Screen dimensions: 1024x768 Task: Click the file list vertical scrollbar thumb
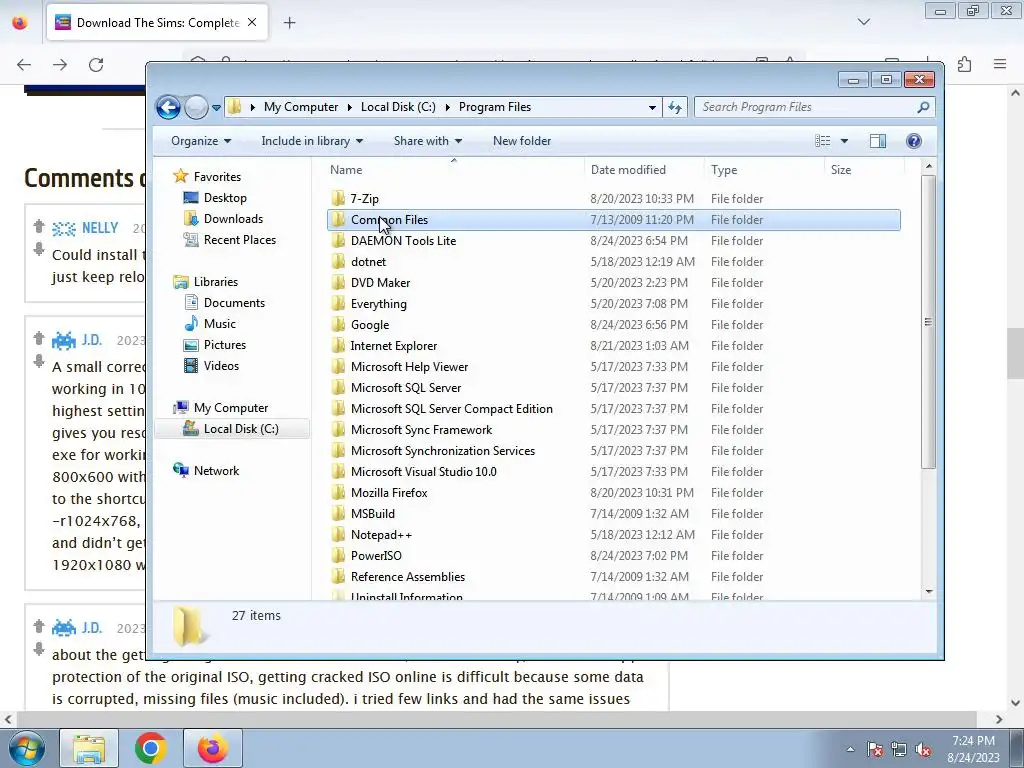coord(929,321)
